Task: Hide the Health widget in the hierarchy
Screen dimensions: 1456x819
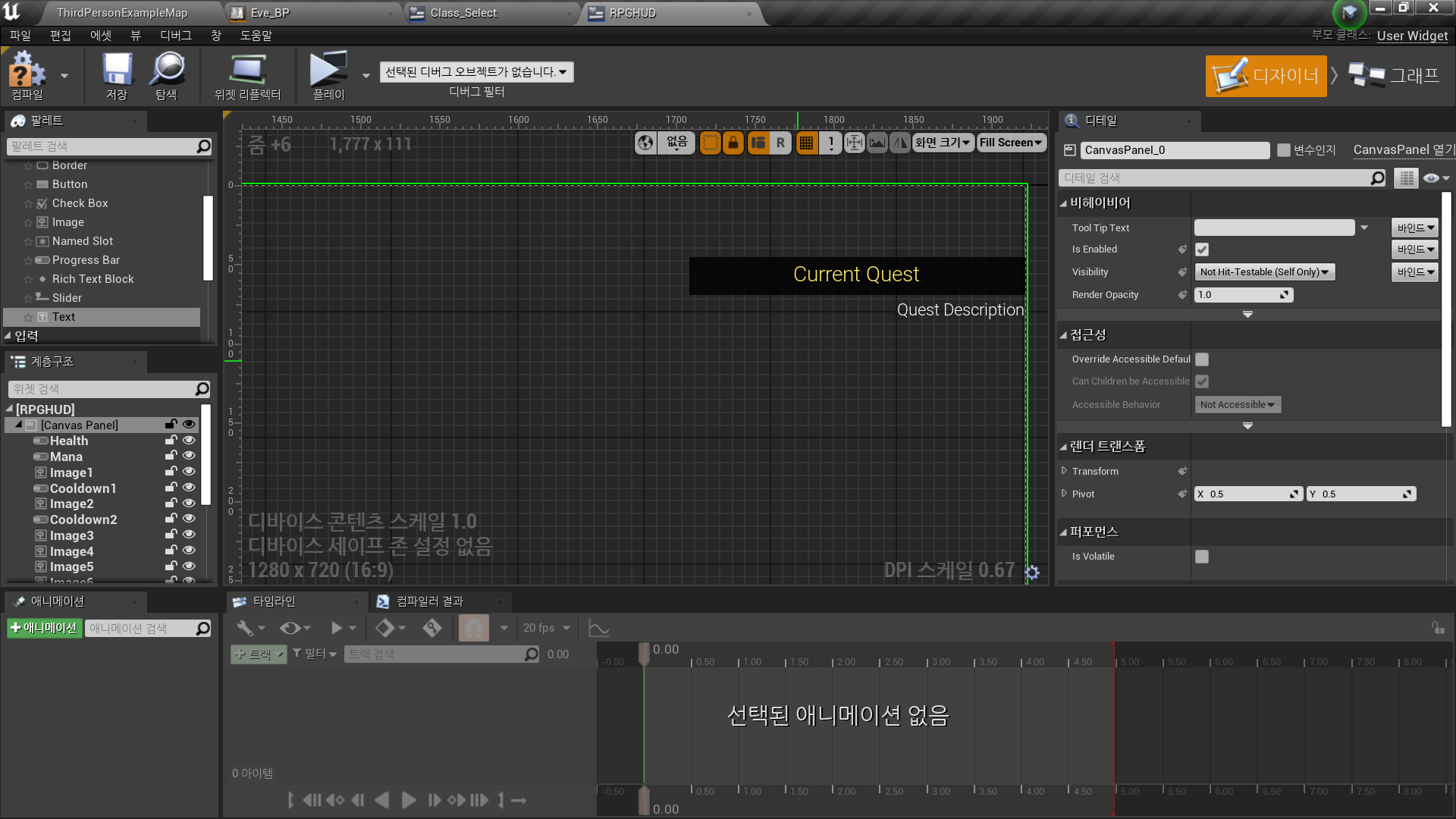Action: coord(189,440)
